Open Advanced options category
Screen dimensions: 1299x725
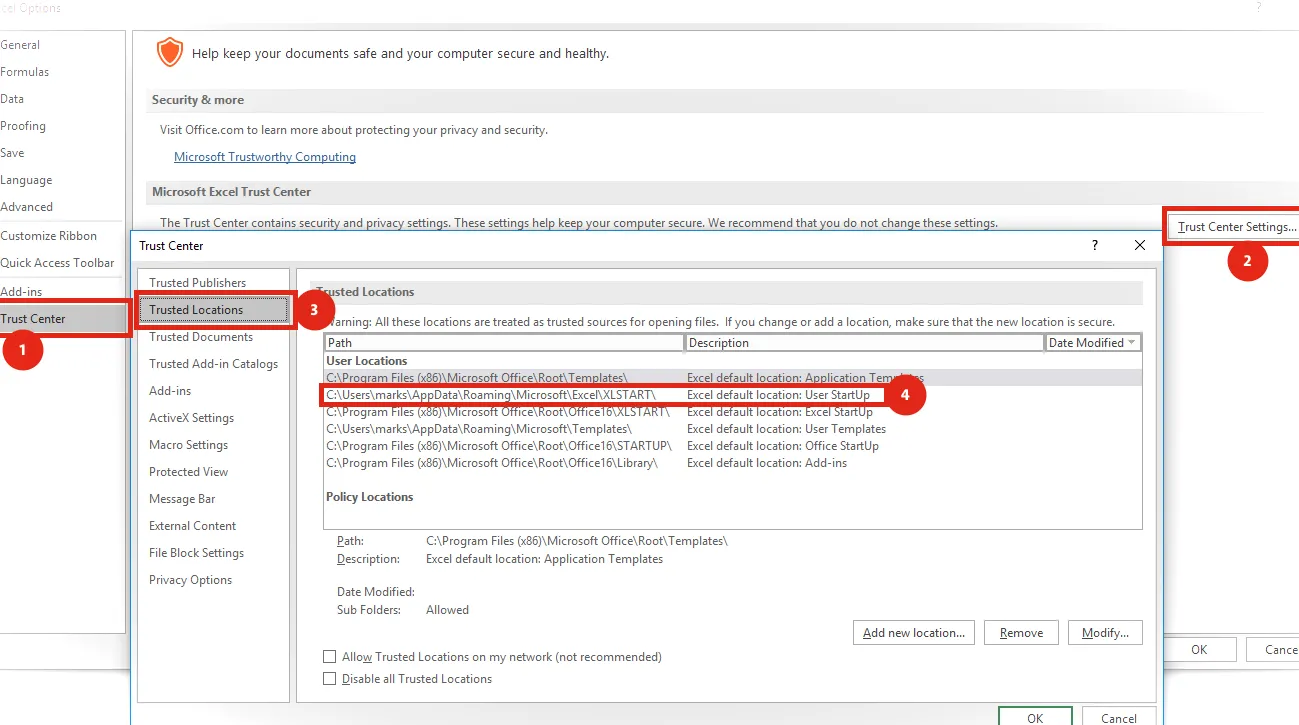coord(27,207)
